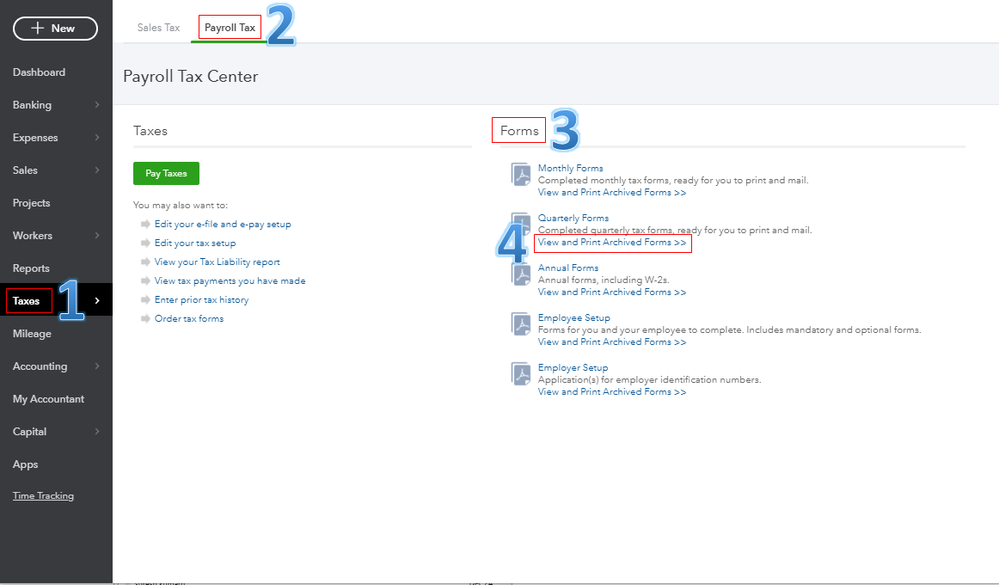
Task: Open the Annual Forms link
Action: point(568,268)
